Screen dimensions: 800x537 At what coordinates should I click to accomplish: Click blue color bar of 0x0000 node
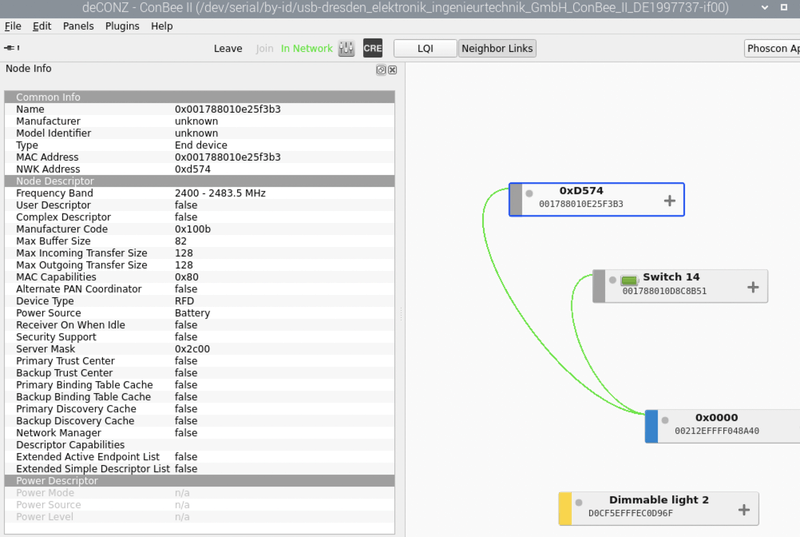(x=652, y=426)
